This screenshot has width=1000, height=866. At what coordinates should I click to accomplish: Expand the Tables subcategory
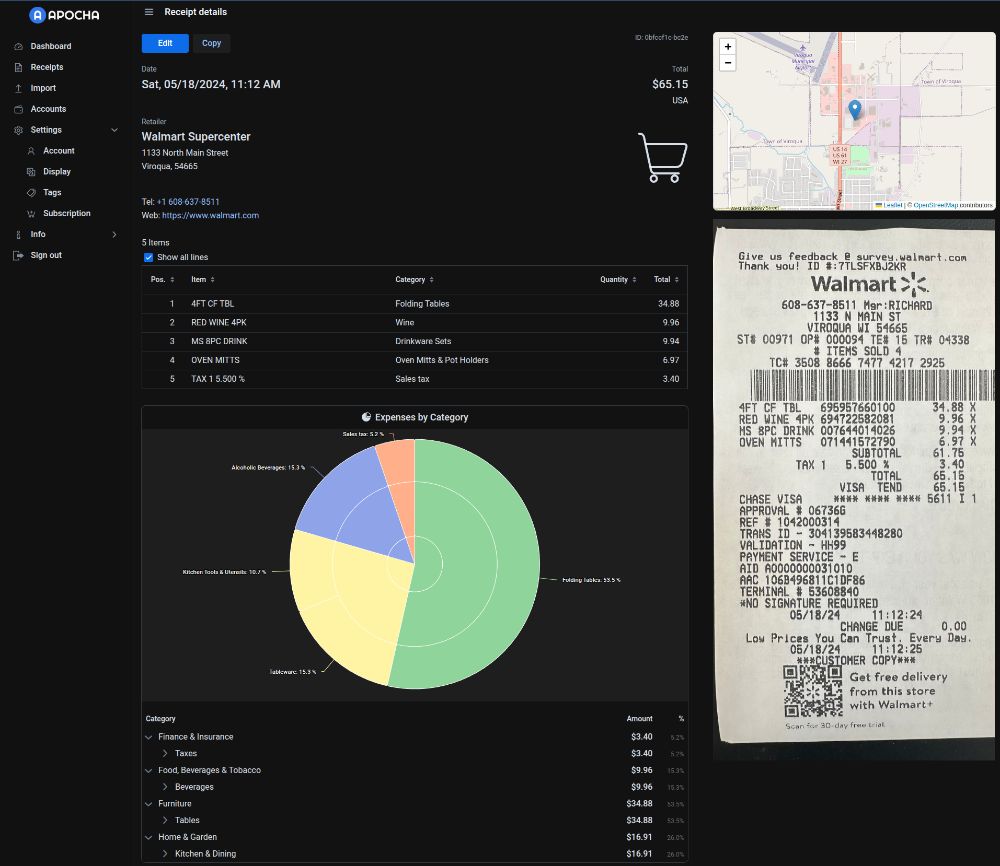click(165, 821)
